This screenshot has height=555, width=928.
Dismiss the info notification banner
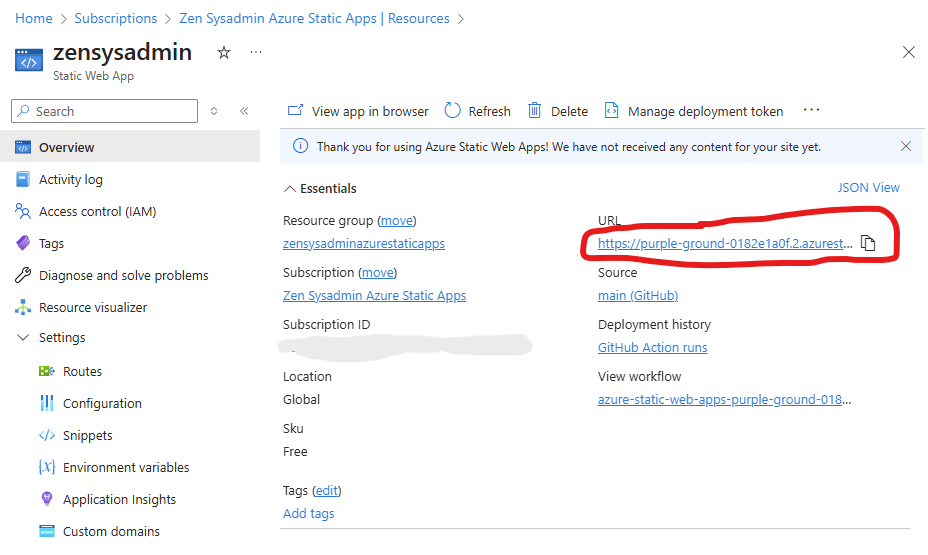pyautogui.click(x=906, y=146)
